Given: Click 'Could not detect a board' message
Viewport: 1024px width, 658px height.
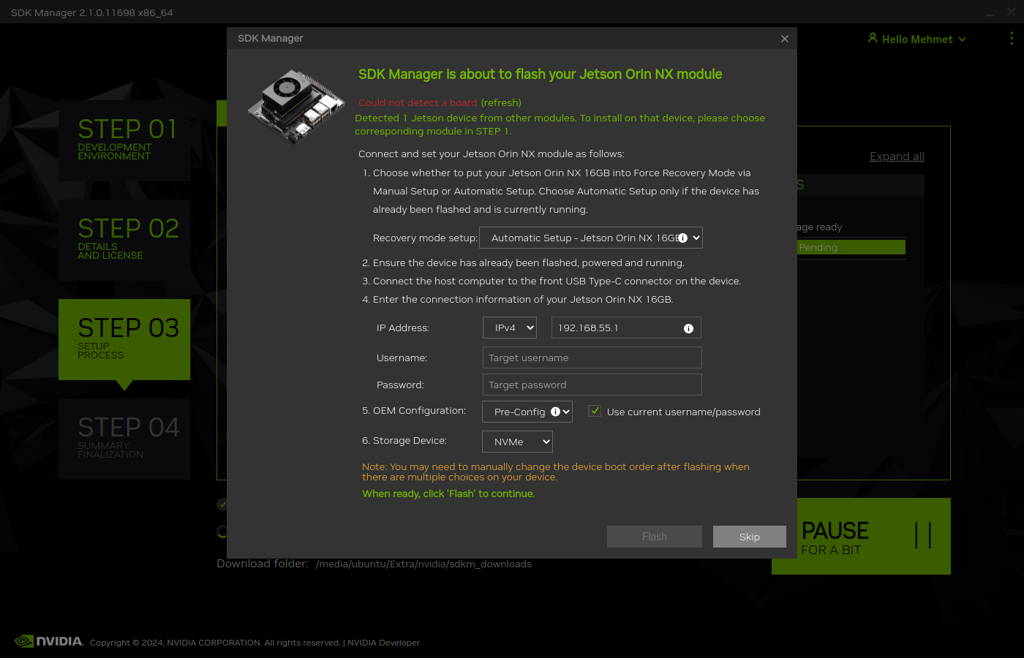Looking at the screenshot, I should (417, 102).
